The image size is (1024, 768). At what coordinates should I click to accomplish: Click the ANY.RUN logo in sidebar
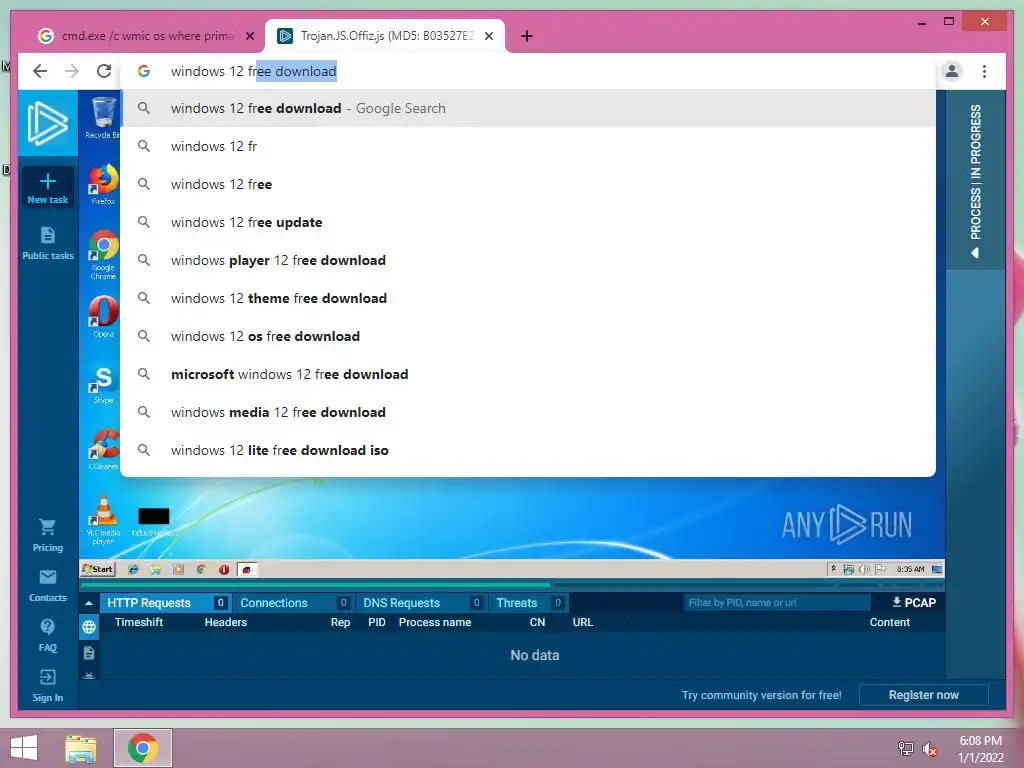click(x=48, y=123)
